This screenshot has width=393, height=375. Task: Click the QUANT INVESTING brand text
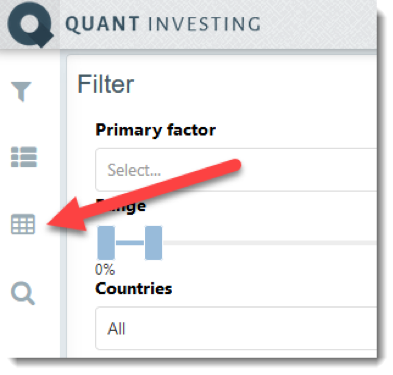coord(163,24)
